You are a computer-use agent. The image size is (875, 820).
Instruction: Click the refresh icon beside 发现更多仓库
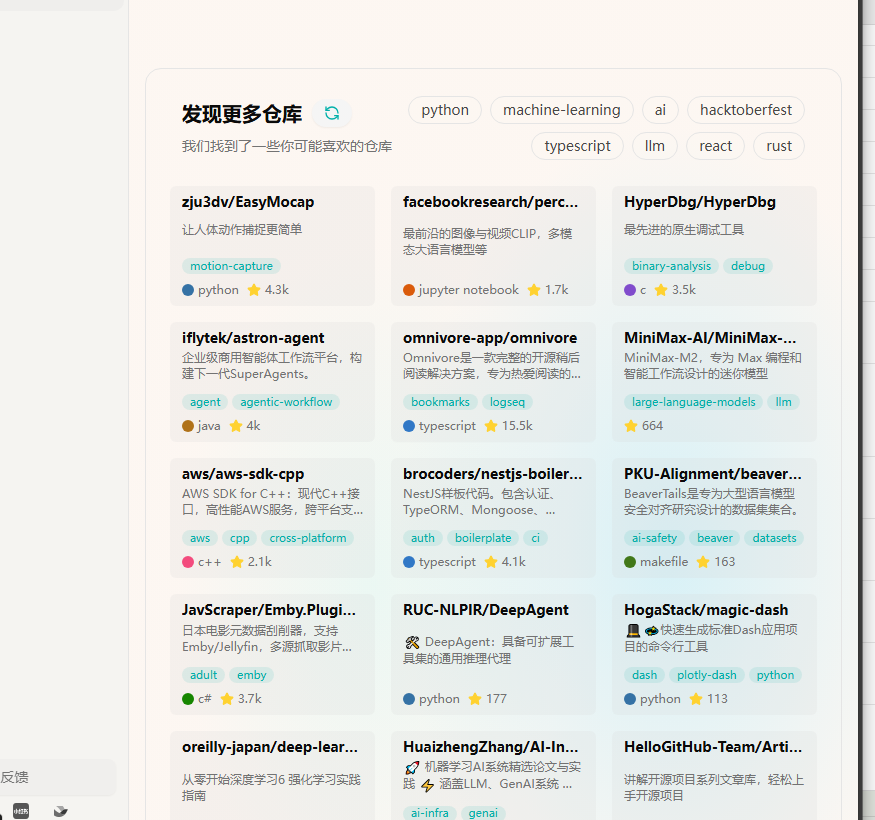pyautogui.click(x=332, y=113)
